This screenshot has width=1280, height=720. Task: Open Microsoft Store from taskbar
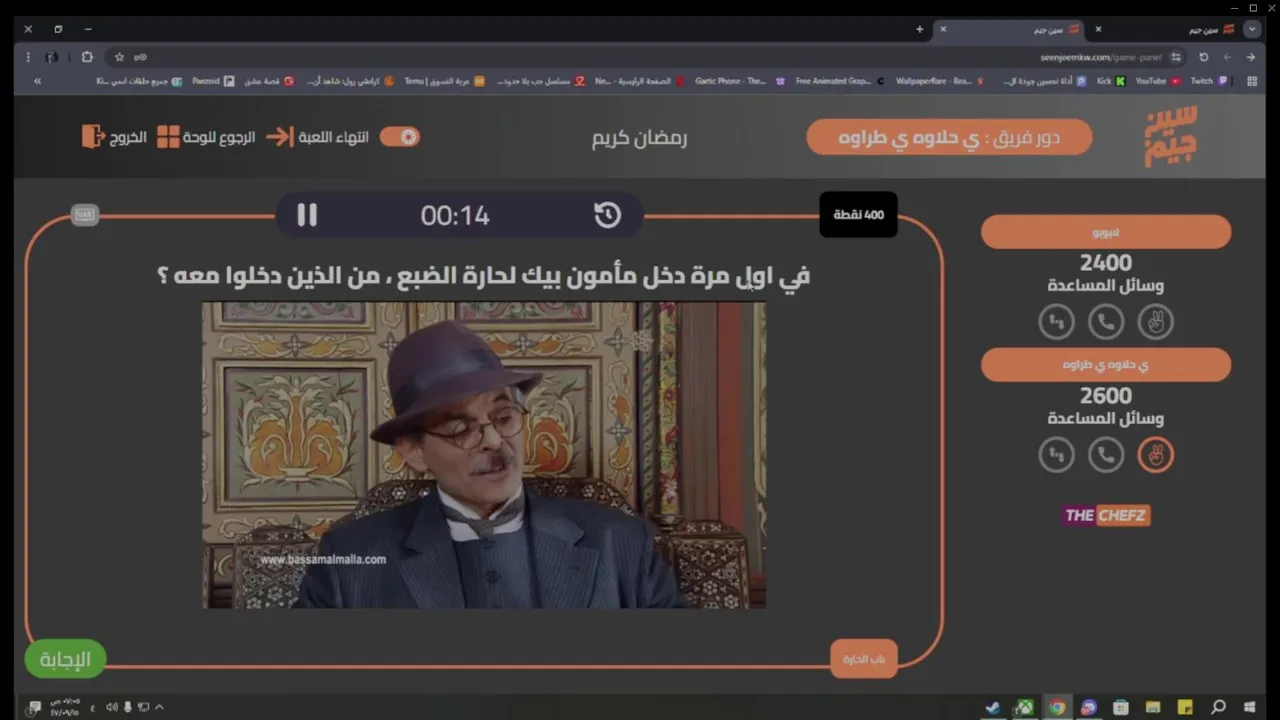pos(1121,707)
